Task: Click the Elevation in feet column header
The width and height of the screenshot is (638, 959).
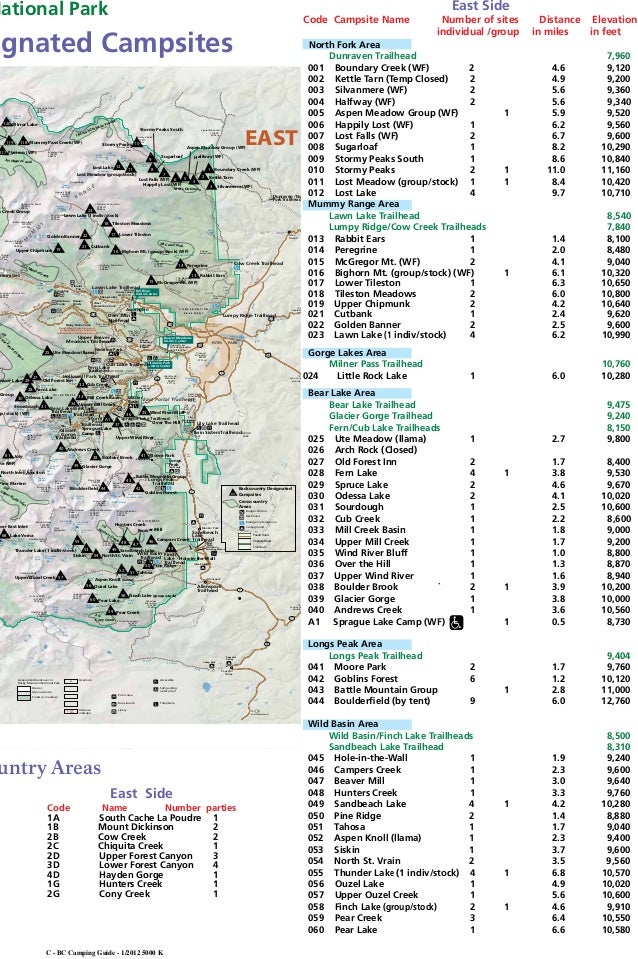Action: point(613,26)
